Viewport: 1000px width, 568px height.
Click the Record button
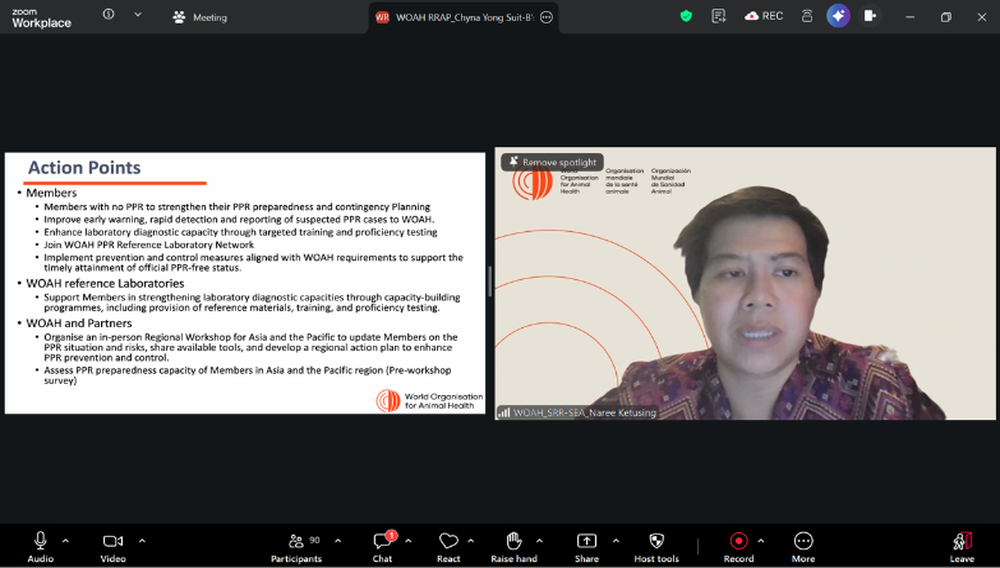[738, 541]
